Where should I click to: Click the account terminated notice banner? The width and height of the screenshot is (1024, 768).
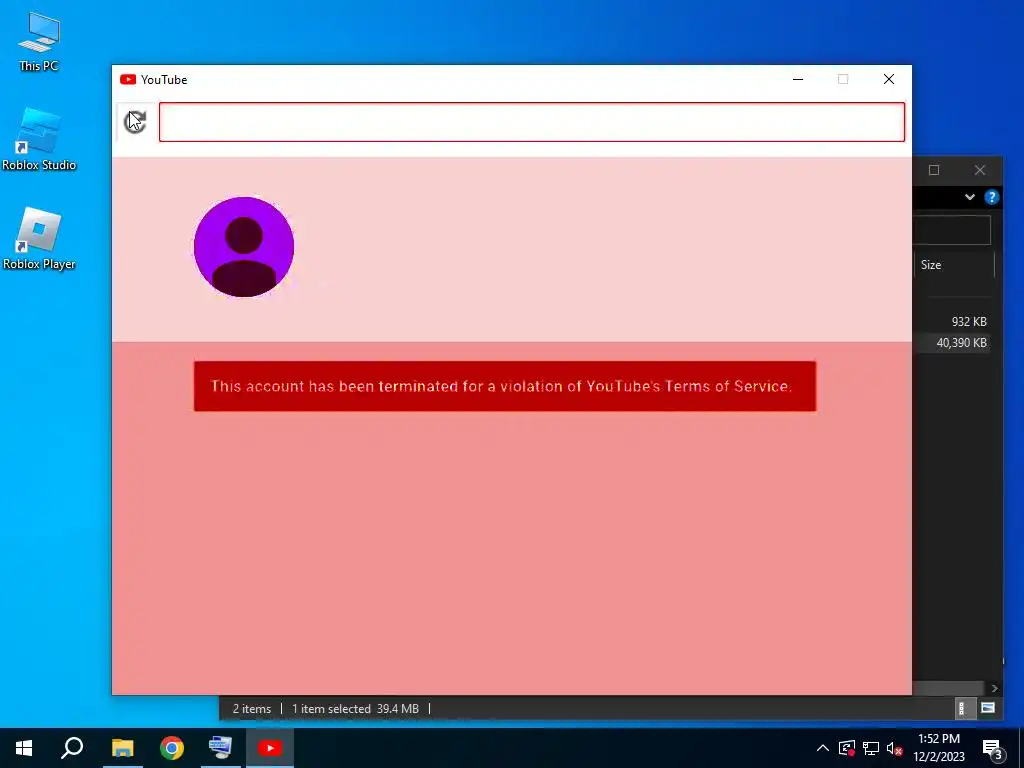click(x=505, y=386)
